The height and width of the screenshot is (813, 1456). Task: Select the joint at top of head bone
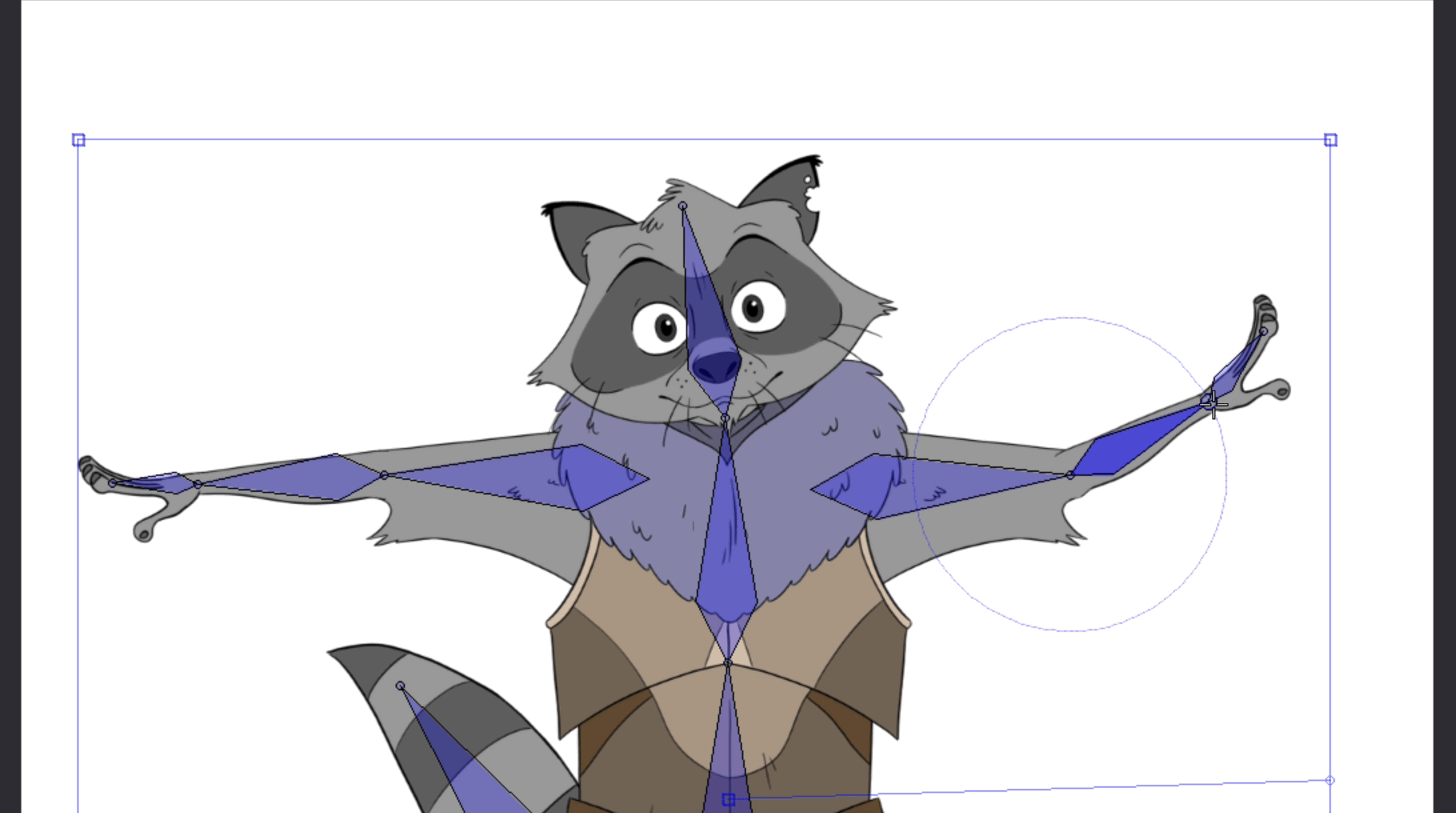(x=683, y=207)
